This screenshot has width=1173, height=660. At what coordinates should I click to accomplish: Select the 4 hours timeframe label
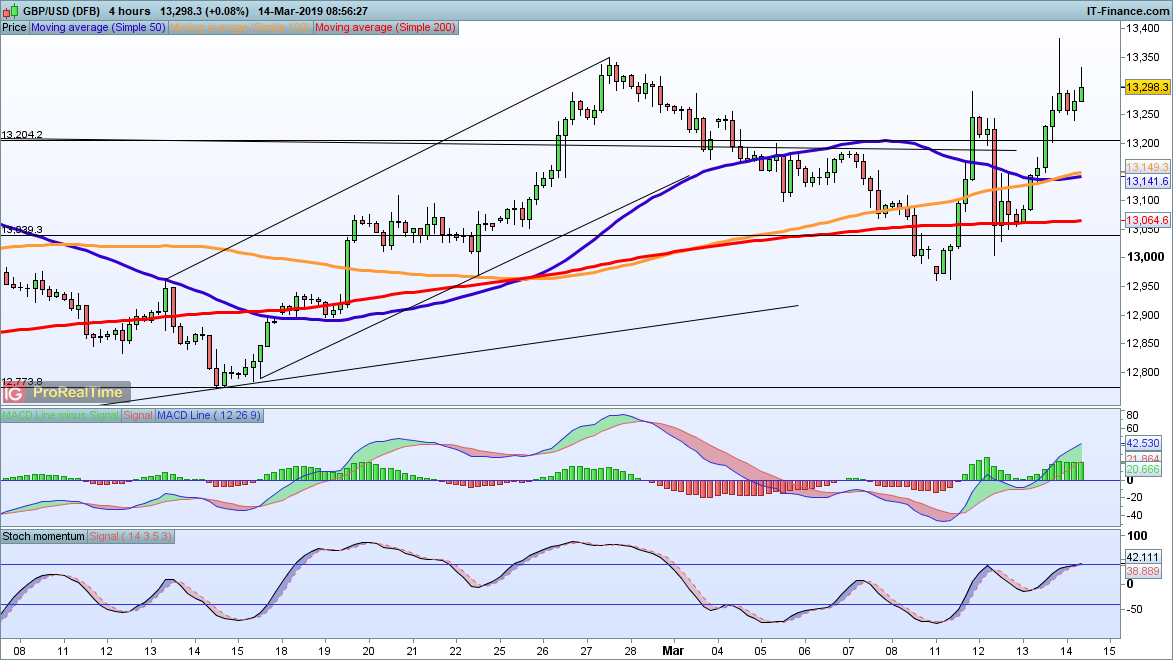pyautogui.click(x=129, y=11)
